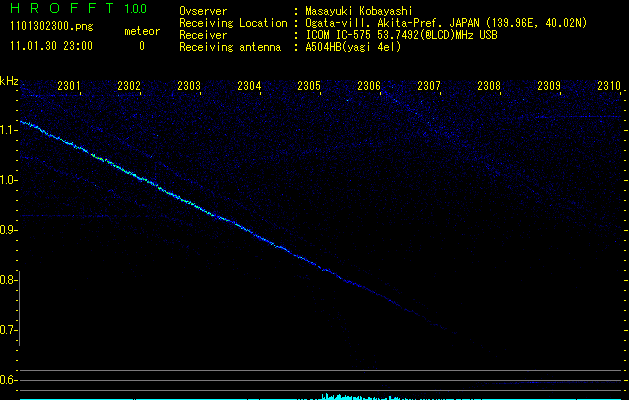
Task: Click the Ovserver label
Action: (203, 11)
